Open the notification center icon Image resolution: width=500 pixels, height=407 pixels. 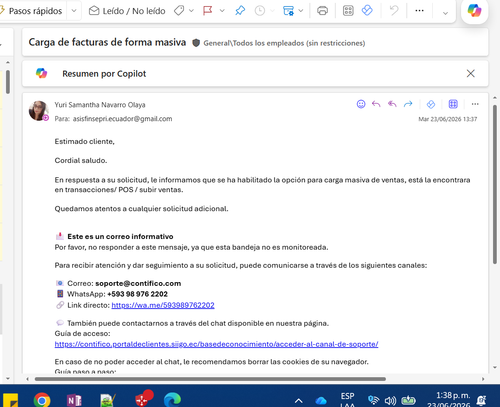point(481,400)
